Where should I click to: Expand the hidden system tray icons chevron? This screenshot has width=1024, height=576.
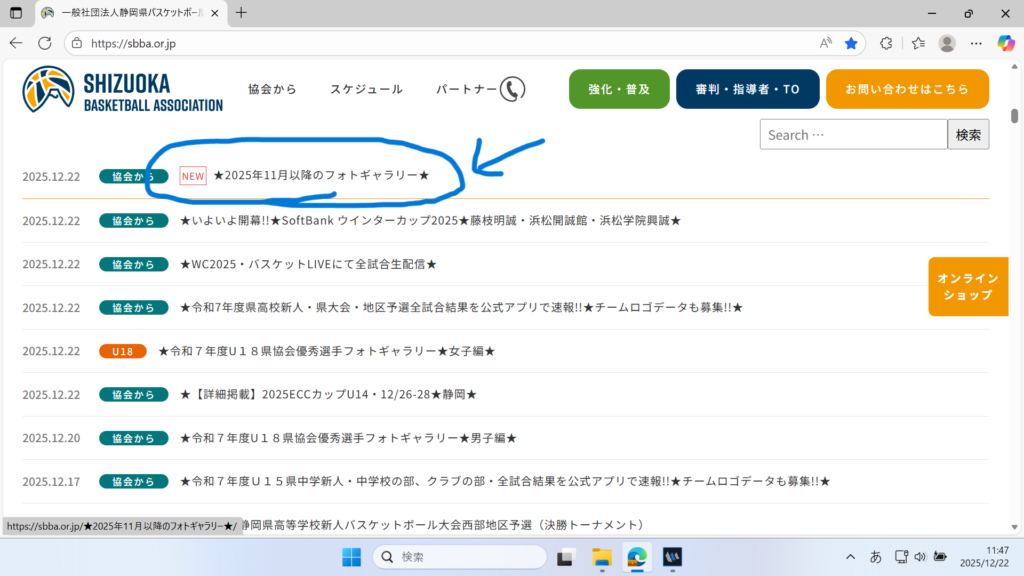(x=851, y=556)
